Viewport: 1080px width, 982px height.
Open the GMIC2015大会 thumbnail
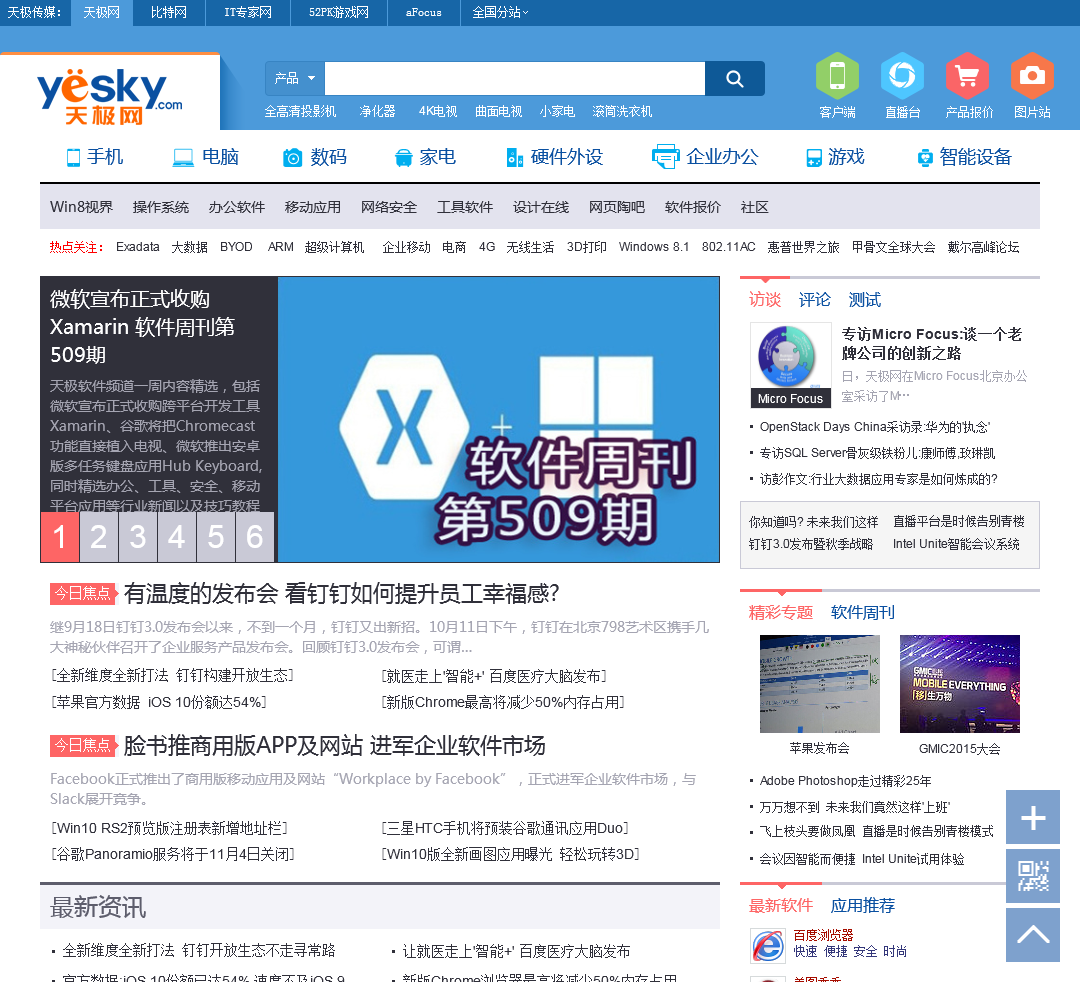(959, 684)
